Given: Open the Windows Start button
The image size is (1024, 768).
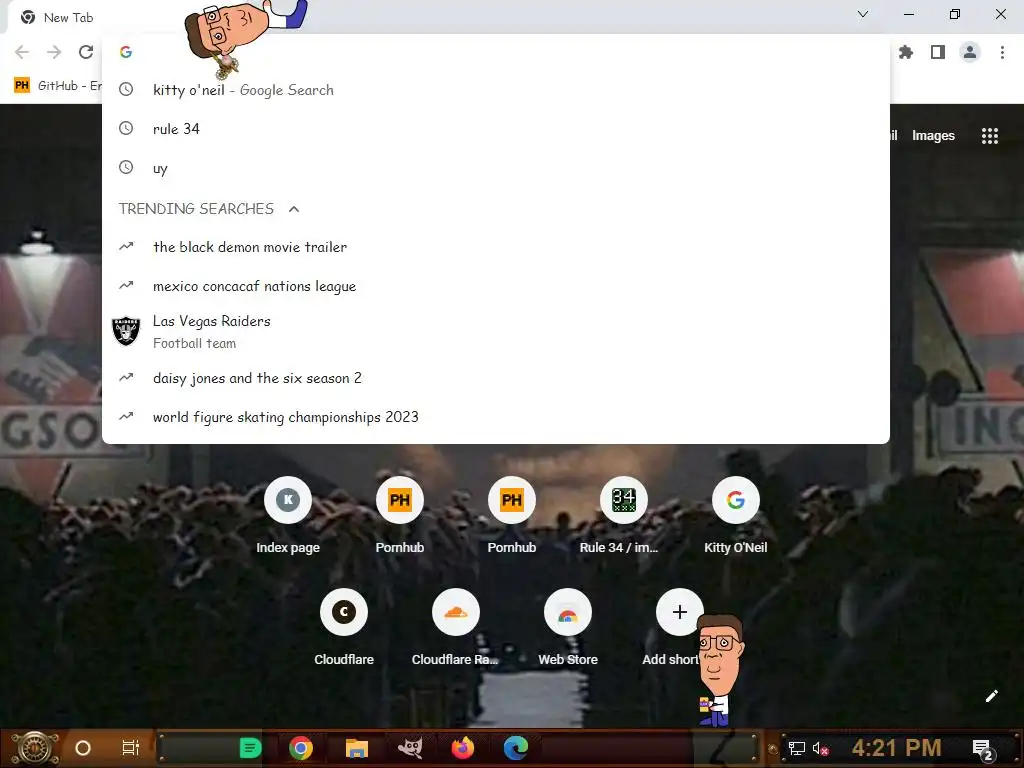Looking at the screenshot, I should click(x=34, y=748).
